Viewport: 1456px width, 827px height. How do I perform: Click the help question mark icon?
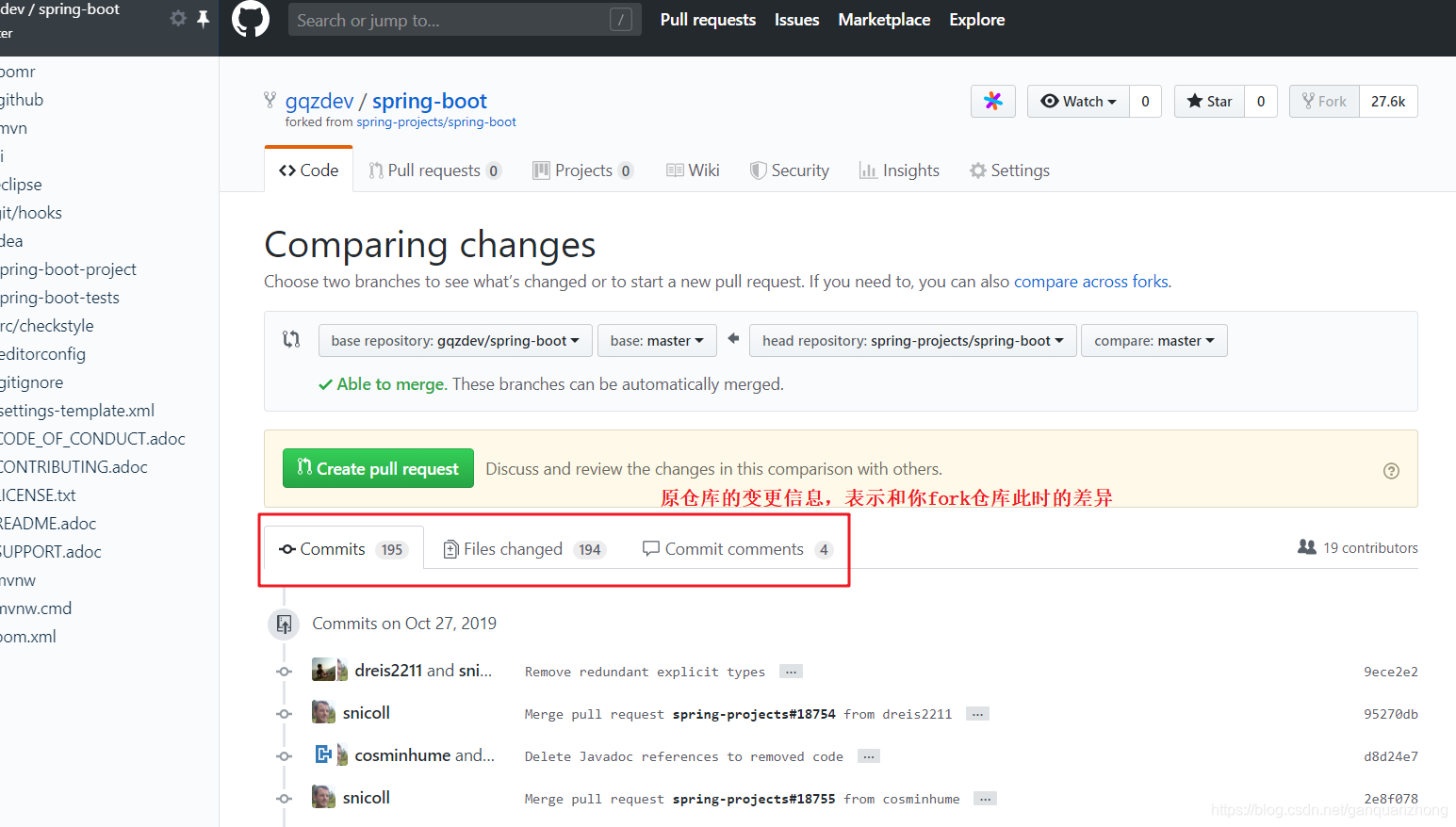coord(1391,471)
